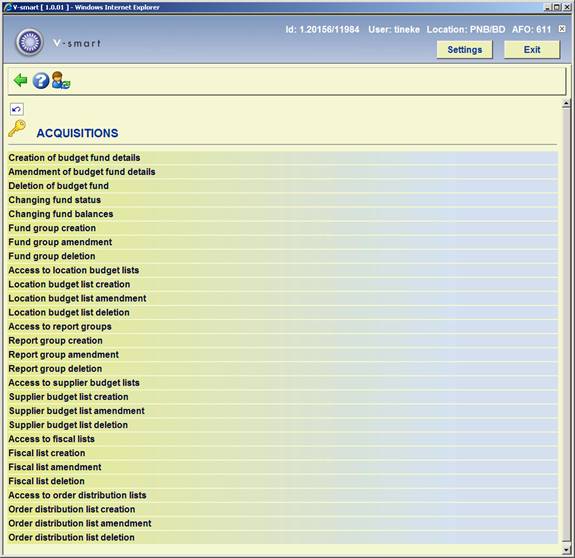This screenshot has width=575, height=558.
Task: Choose Fiscal list deletion row
Action: (283, 481)
